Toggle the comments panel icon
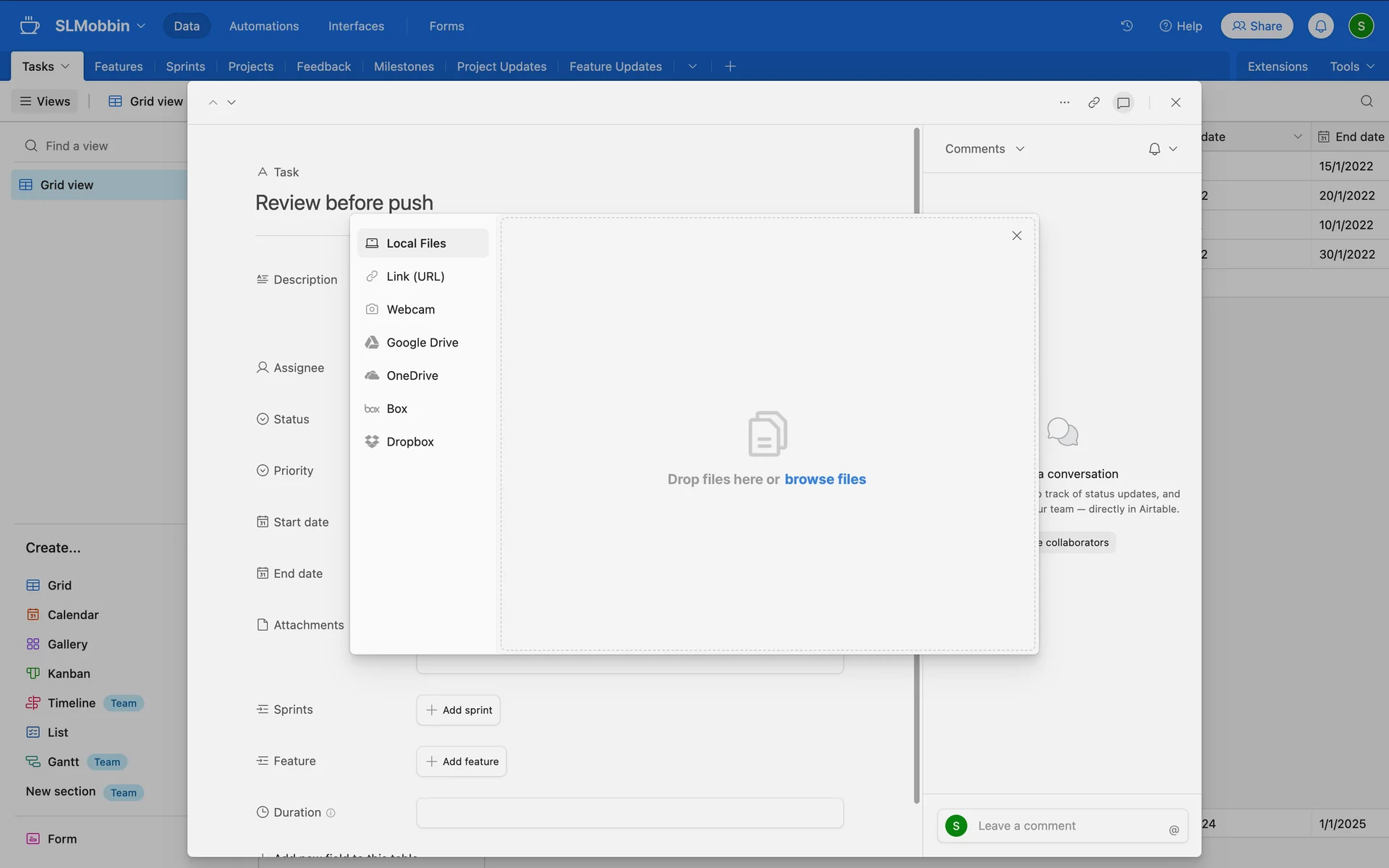1389x868 pixels. click(1123, 102)
